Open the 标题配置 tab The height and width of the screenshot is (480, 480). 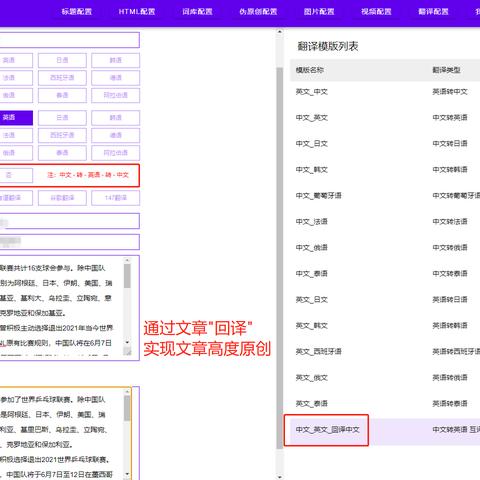77,12
